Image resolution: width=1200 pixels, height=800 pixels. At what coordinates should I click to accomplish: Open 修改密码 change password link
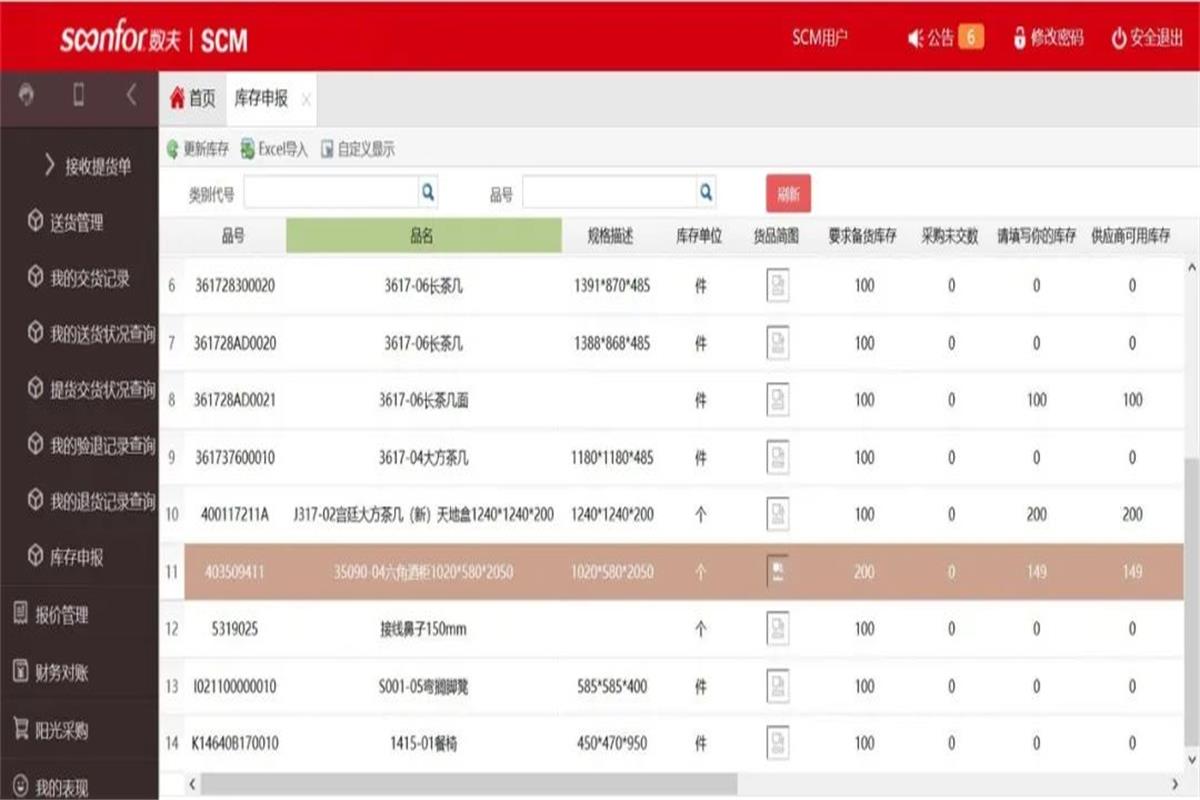tap(1047, 39)
